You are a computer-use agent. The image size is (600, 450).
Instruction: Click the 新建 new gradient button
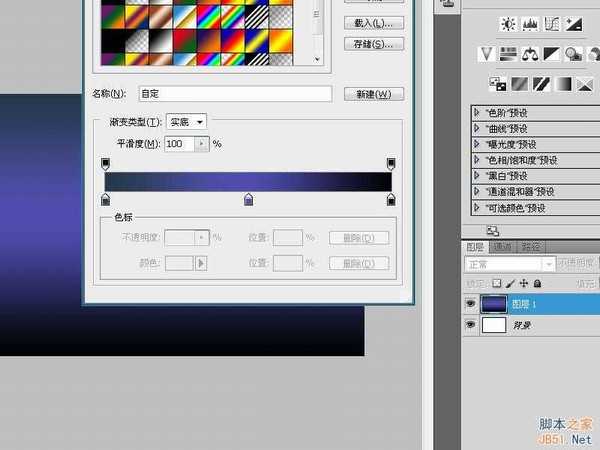pos(372,94)
